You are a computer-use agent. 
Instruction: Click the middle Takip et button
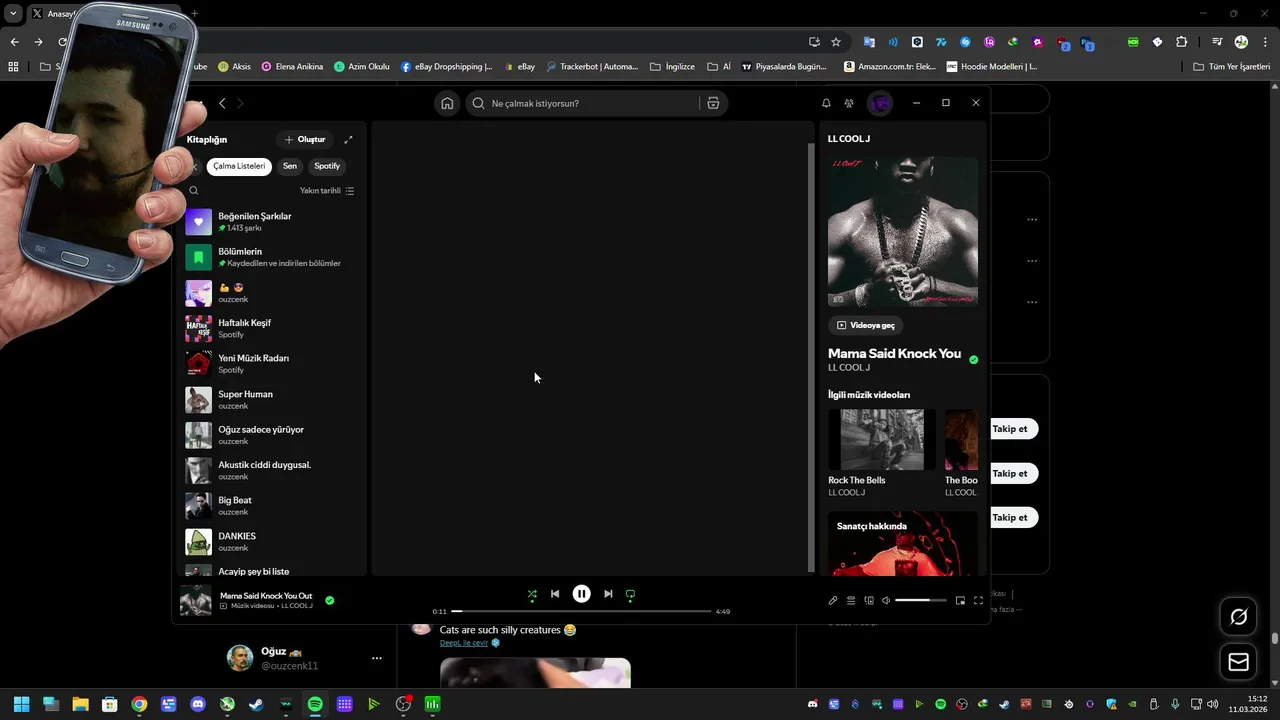point(1010,473)
